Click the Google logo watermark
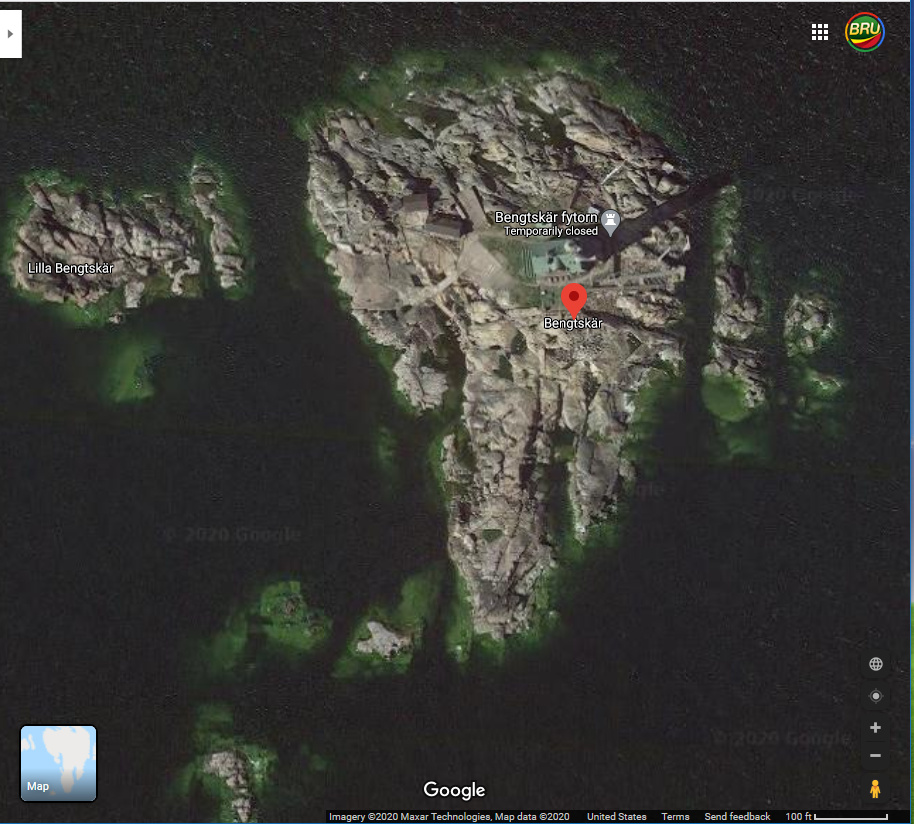The height and width of the screenshot is (824, 914). click(454, 790)
